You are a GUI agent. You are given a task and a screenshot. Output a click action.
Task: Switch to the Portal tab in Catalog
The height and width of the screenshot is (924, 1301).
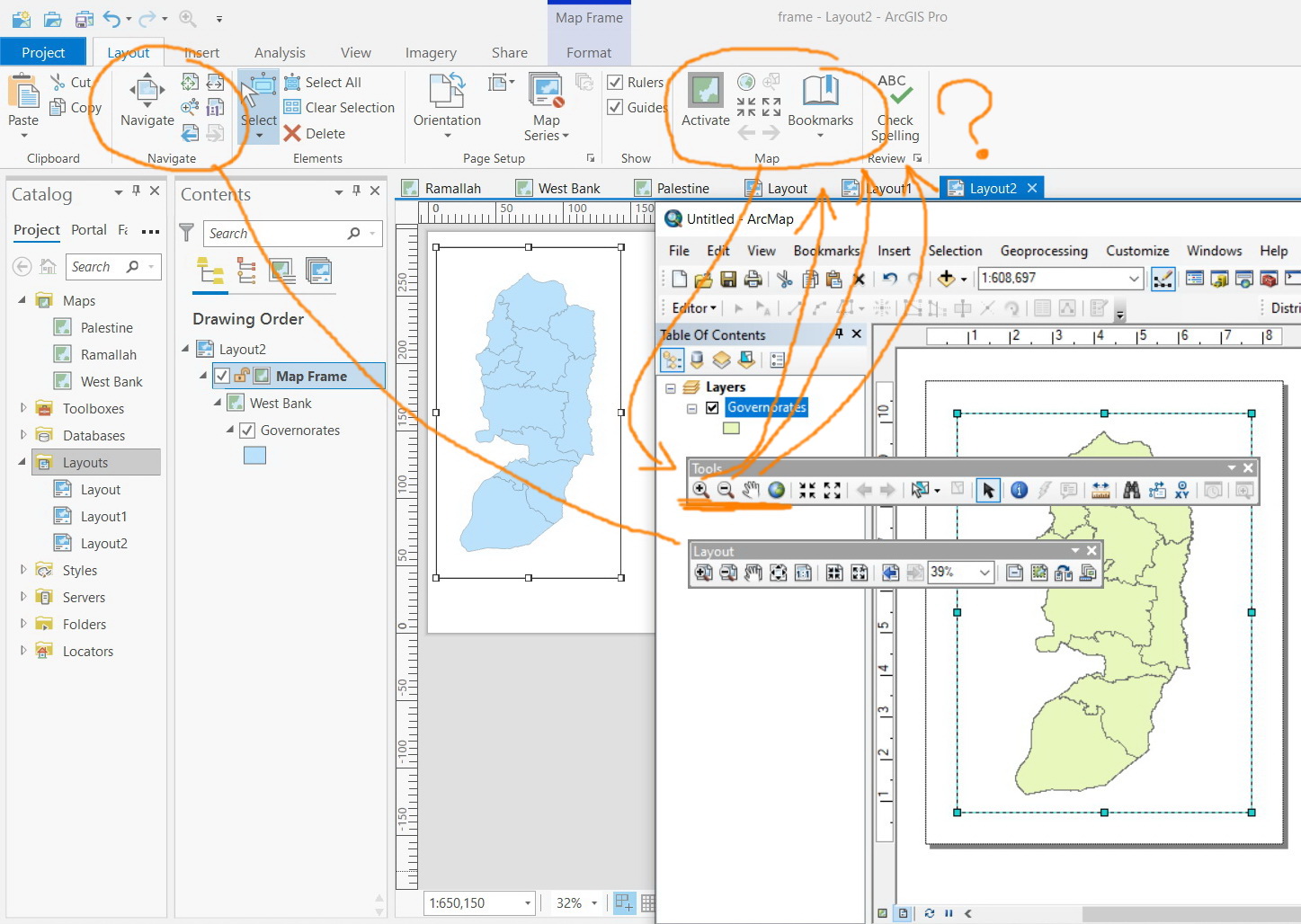[89, 230]
